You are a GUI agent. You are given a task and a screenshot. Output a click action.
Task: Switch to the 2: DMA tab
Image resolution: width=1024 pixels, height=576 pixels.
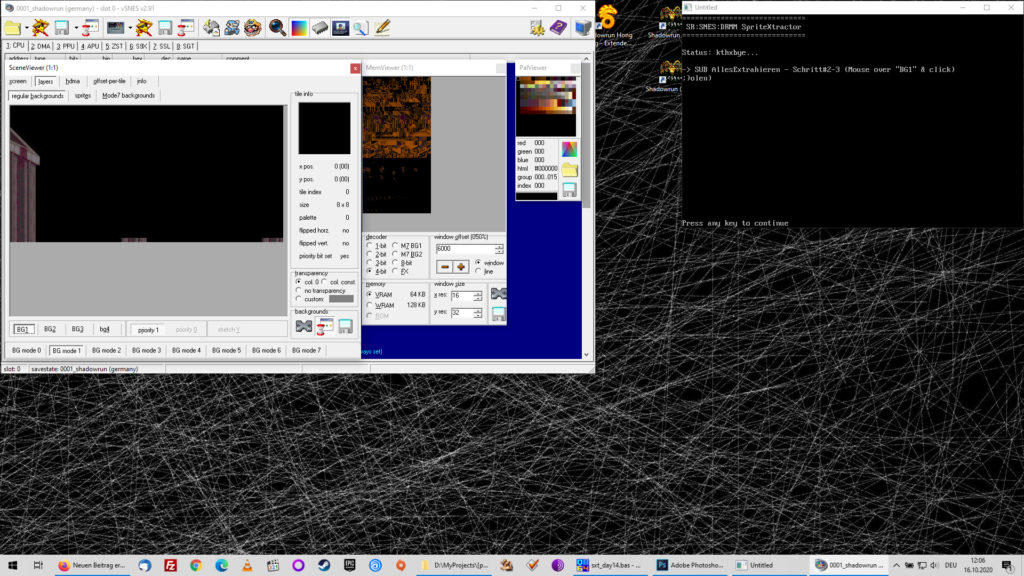(x=40, y=46)
